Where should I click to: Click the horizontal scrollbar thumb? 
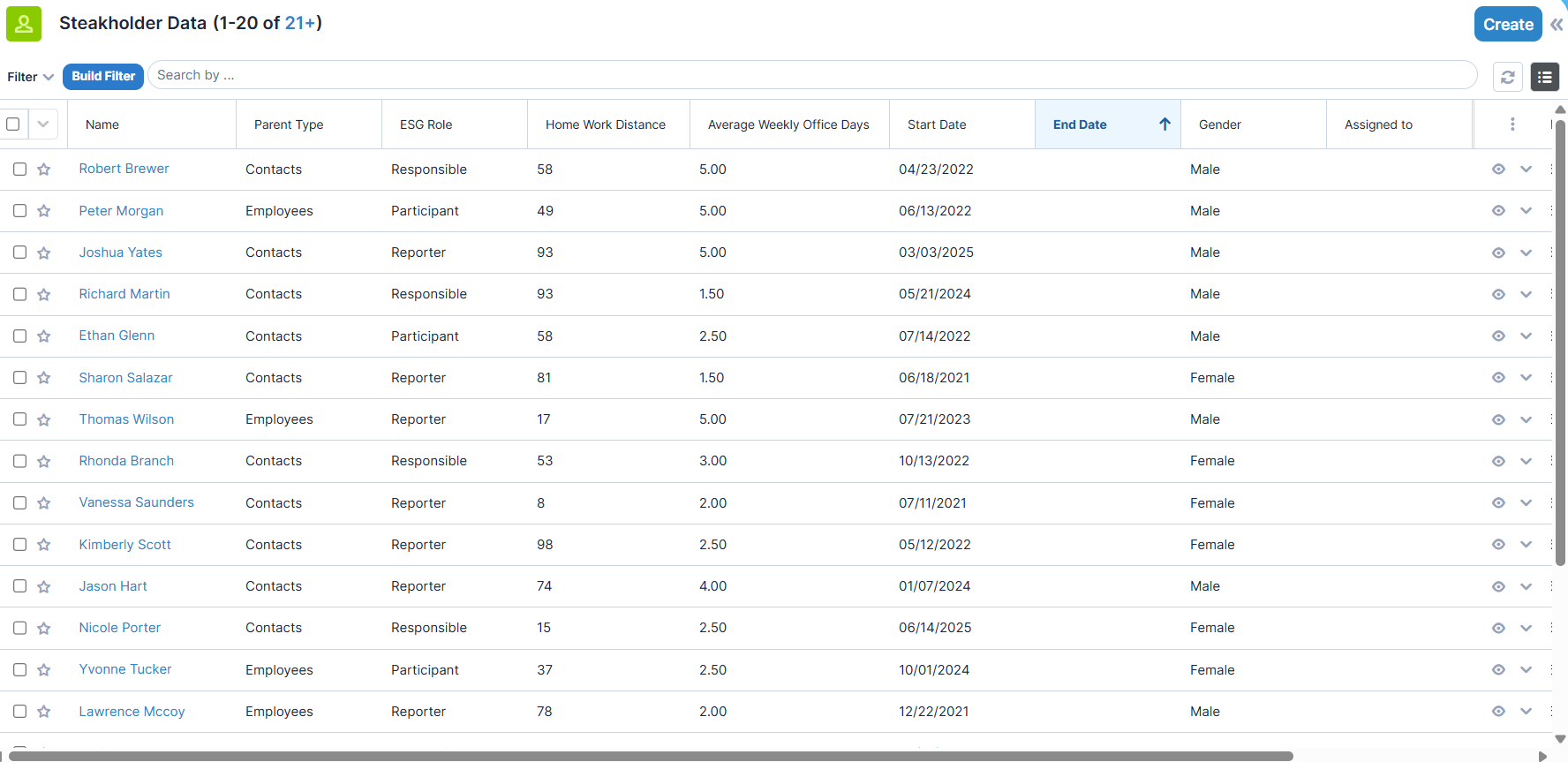(650, 756)
